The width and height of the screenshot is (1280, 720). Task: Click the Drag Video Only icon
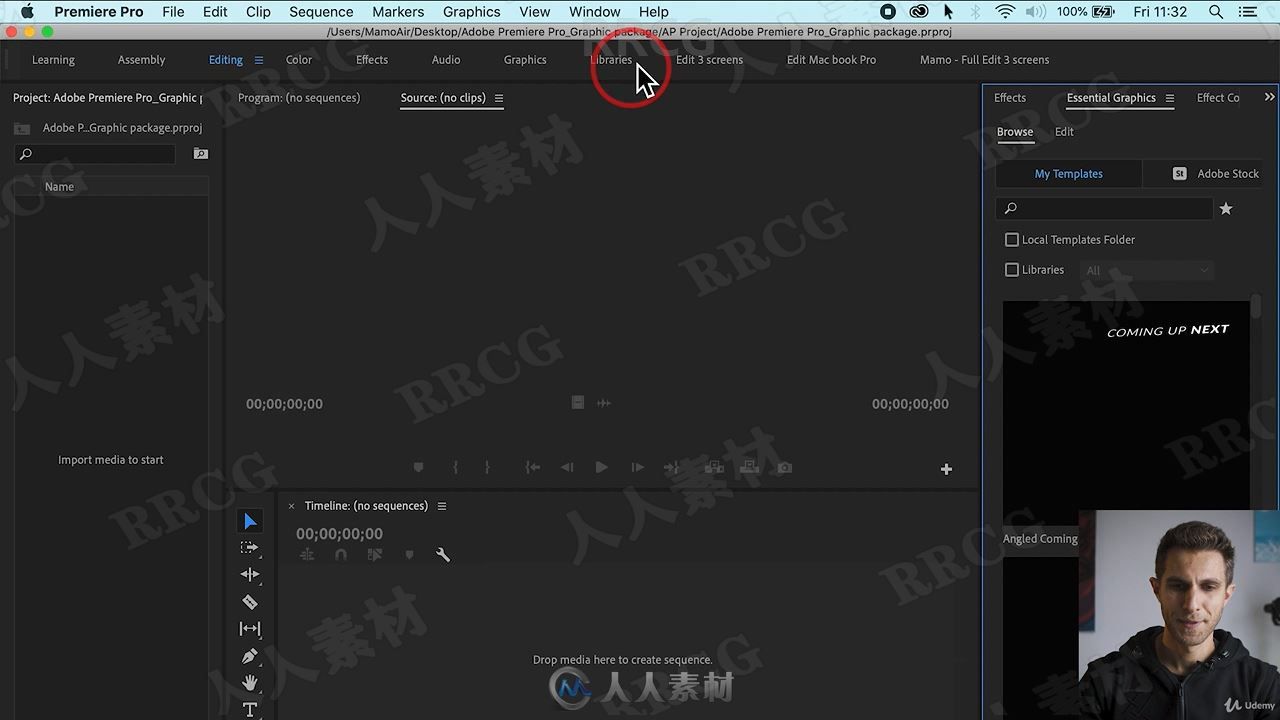pyautogui.click(x=577, y=402)
